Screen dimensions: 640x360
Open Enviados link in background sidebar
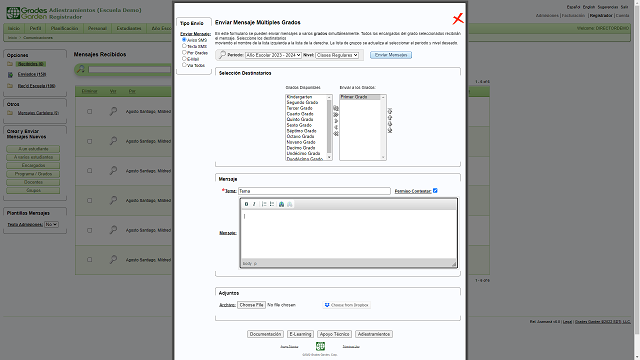coord(32,75)
